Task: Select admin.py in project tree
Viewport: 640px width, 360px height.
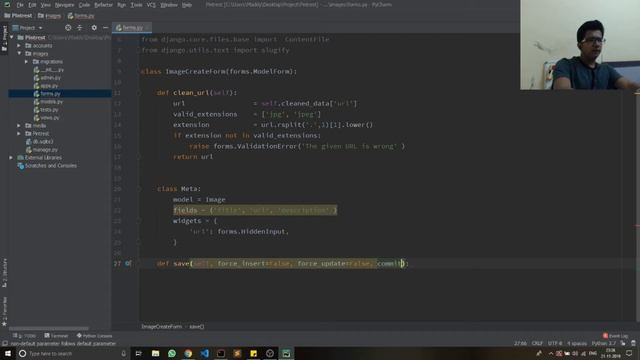Action: (x=47, y=78)
